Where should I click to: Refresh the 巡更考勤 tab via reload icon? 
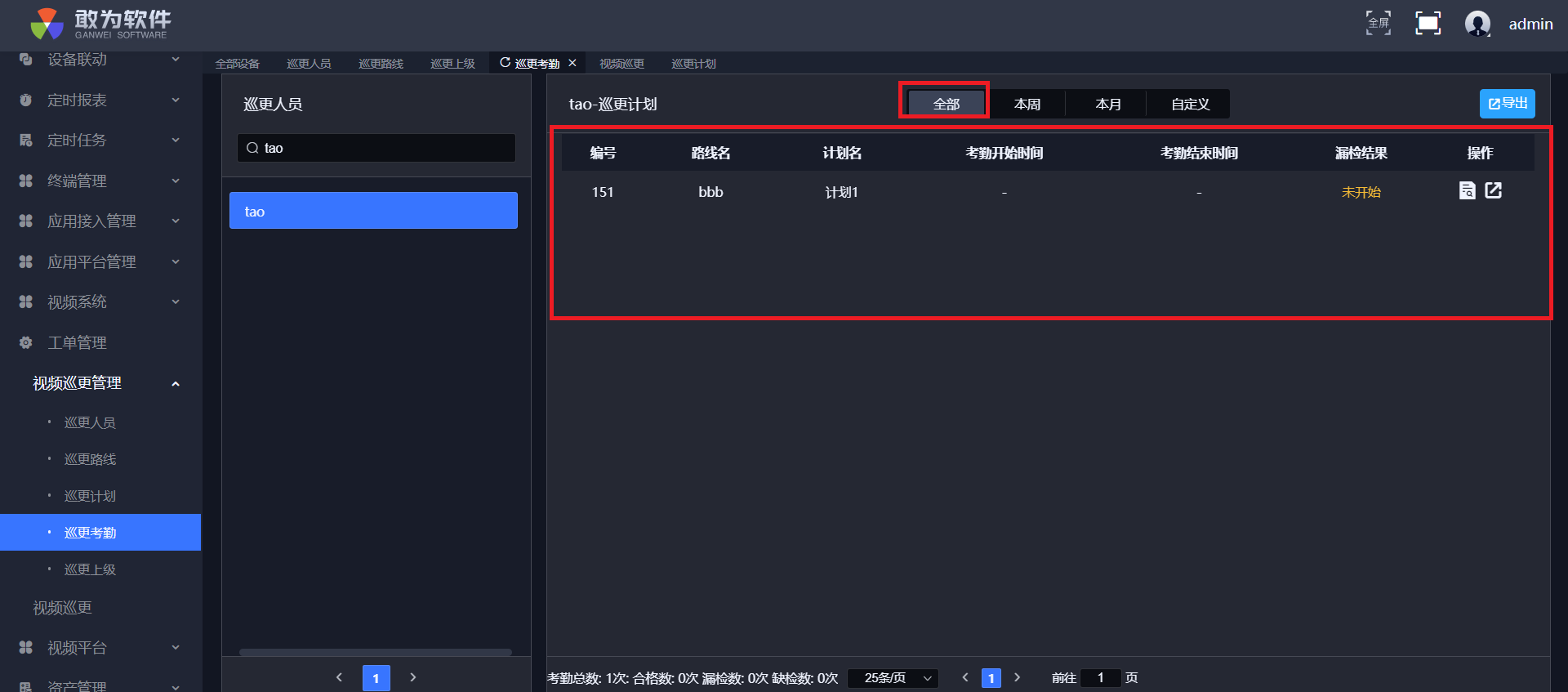click(505, 62)
